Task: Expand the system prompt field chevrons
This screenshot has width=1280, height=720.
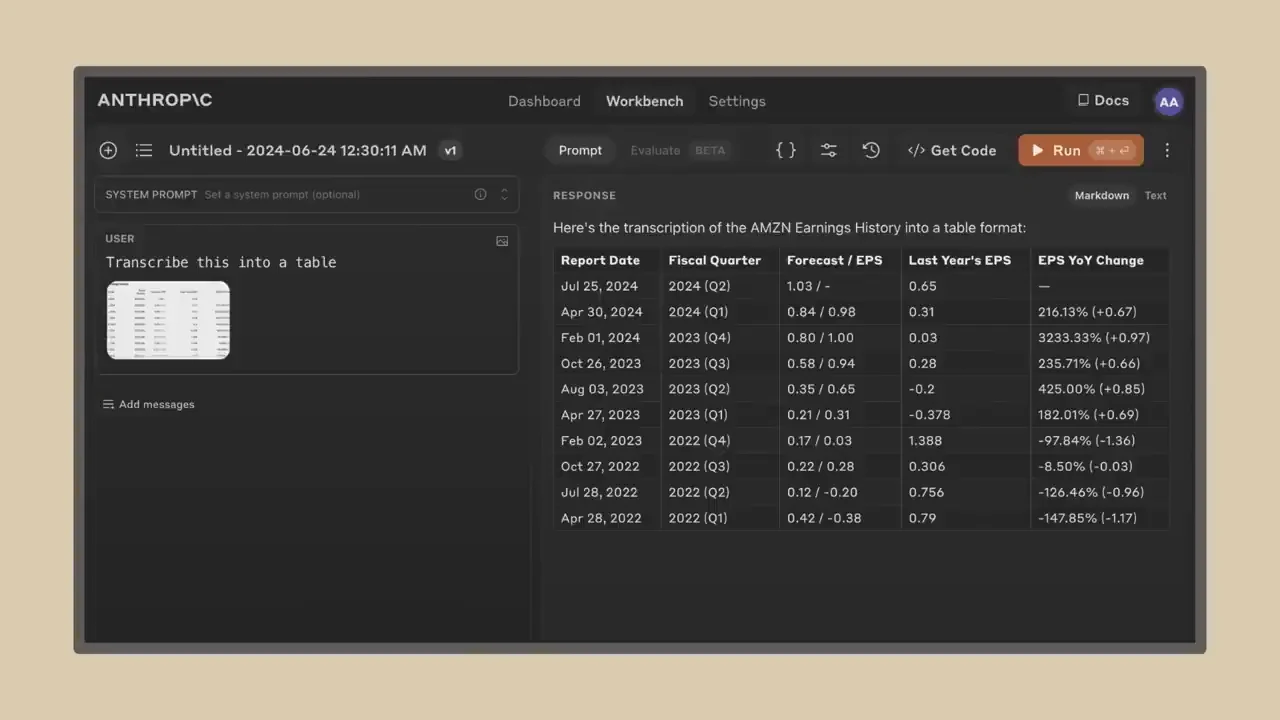Action: click(504, 194)
